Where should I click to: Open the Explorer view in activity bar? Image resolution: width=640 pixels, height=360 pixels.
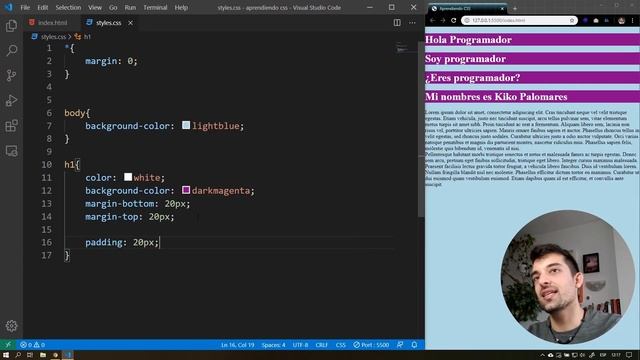(11, 26)
